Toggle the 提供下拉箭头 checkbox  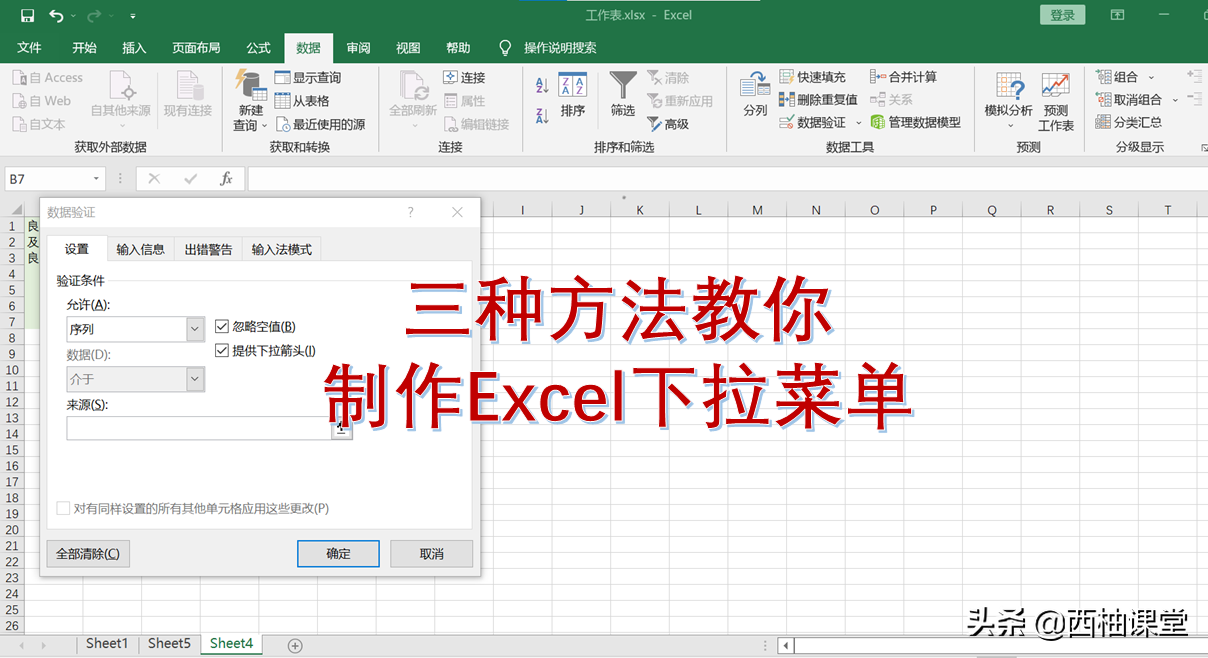222,351
